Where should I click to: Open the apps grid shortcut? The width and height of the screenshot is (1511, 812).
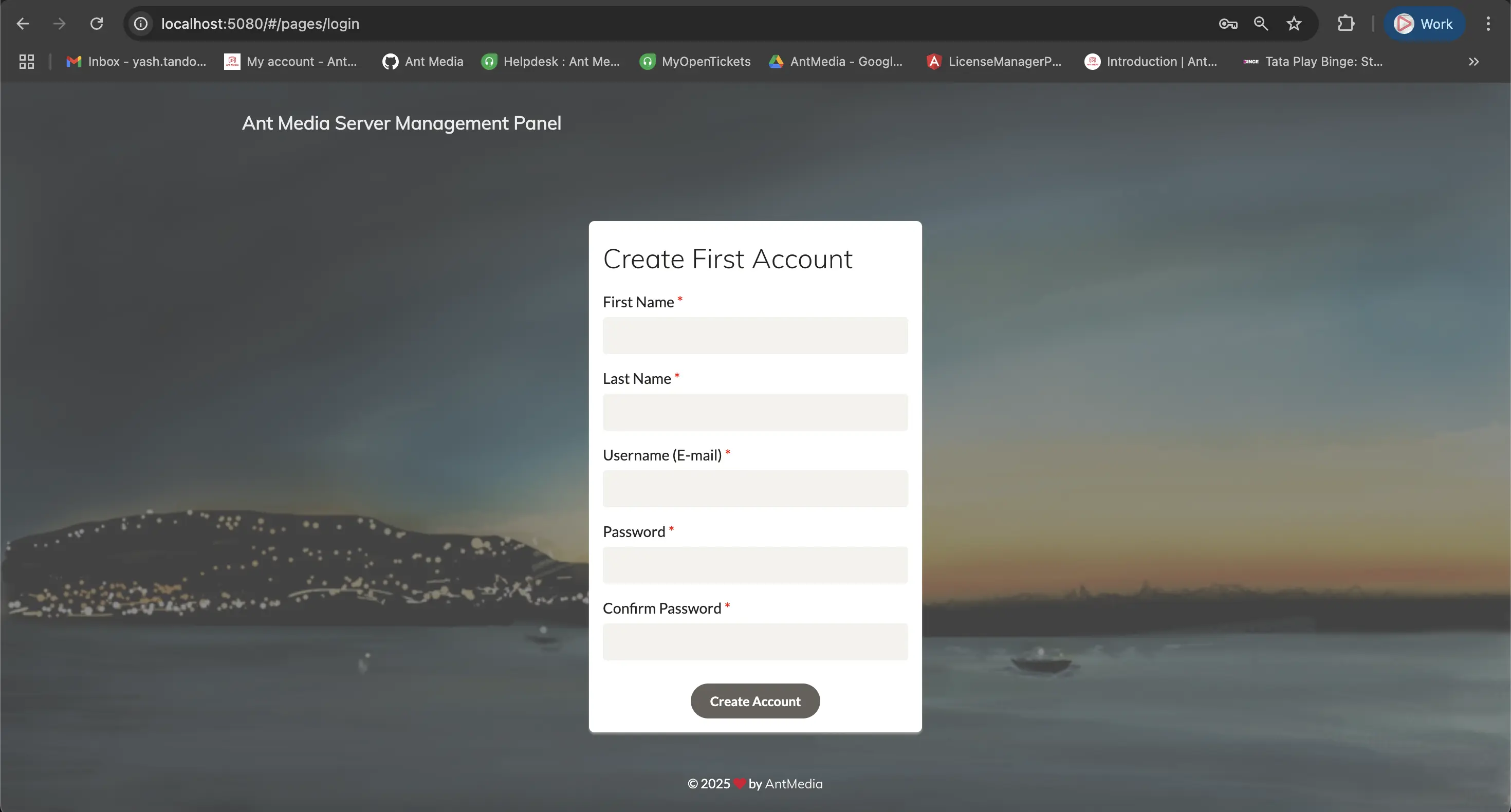[x=26, y=62]
